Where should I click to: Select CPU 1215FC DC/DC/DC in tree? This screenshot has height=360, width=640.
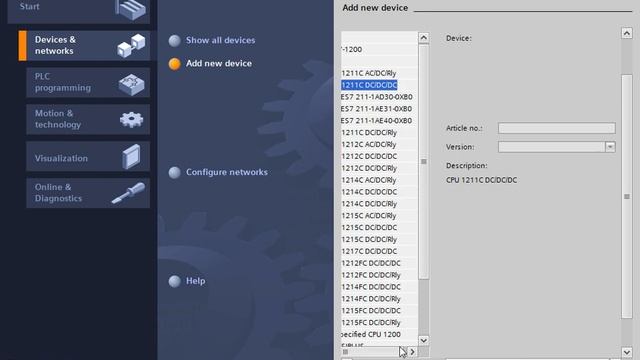coord(371,310)
